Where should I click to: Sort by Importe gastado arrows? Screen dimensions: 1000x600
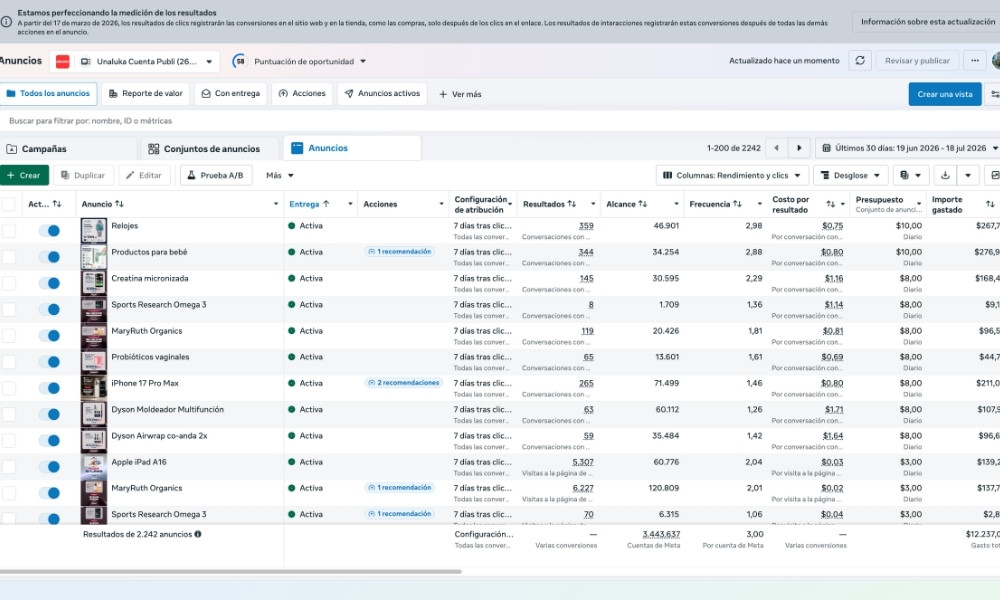click(x=990, y=204)
